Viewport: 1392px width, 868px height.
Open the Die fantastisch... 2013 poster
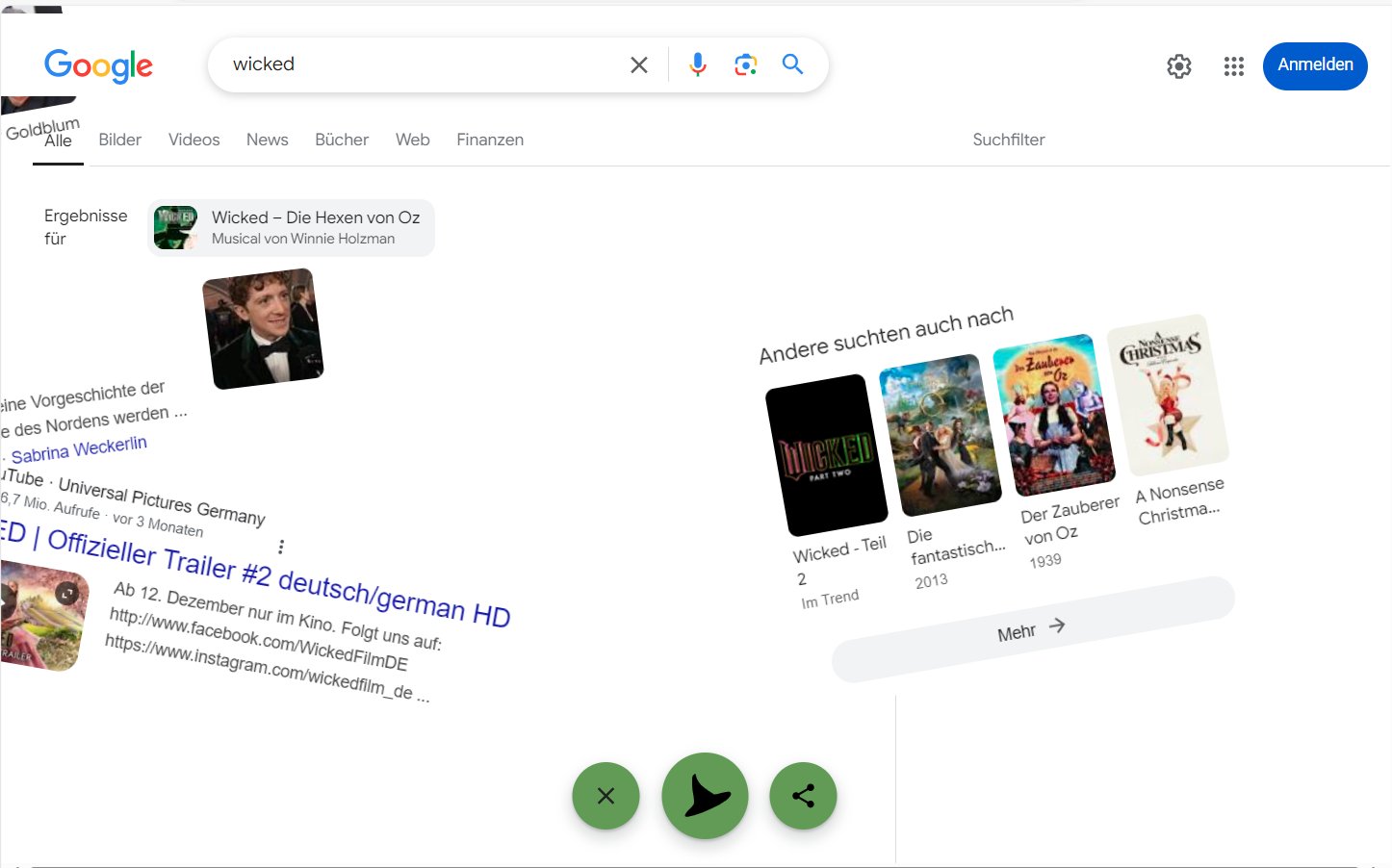[941, 435]
